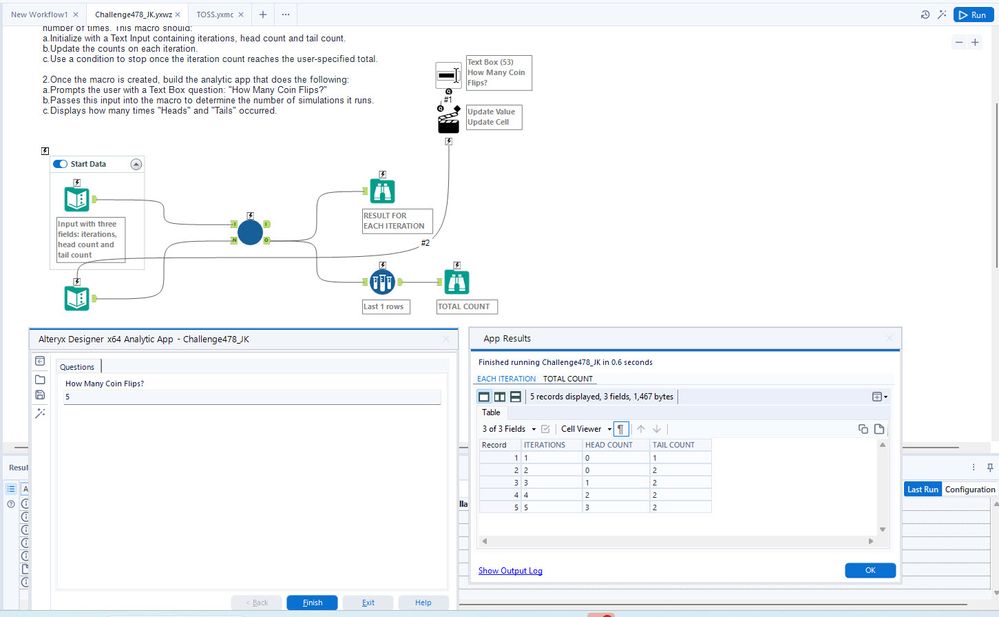Click the messages list icon in Results pane
The image size is (999, 617).
11,489
